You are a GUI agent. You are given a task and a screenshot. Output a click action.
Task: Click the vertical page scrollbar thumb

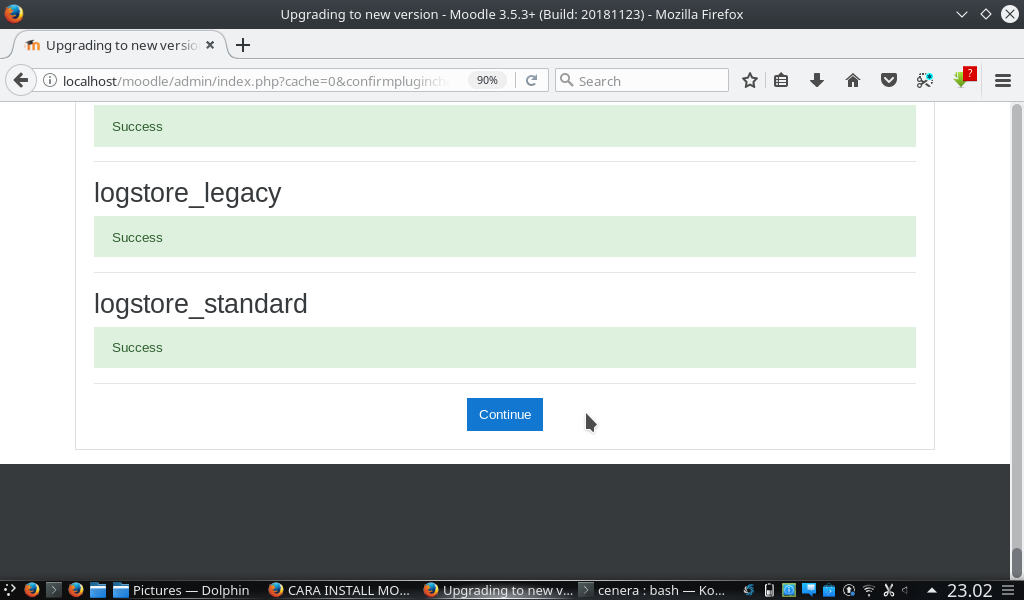pos(1016,563)
